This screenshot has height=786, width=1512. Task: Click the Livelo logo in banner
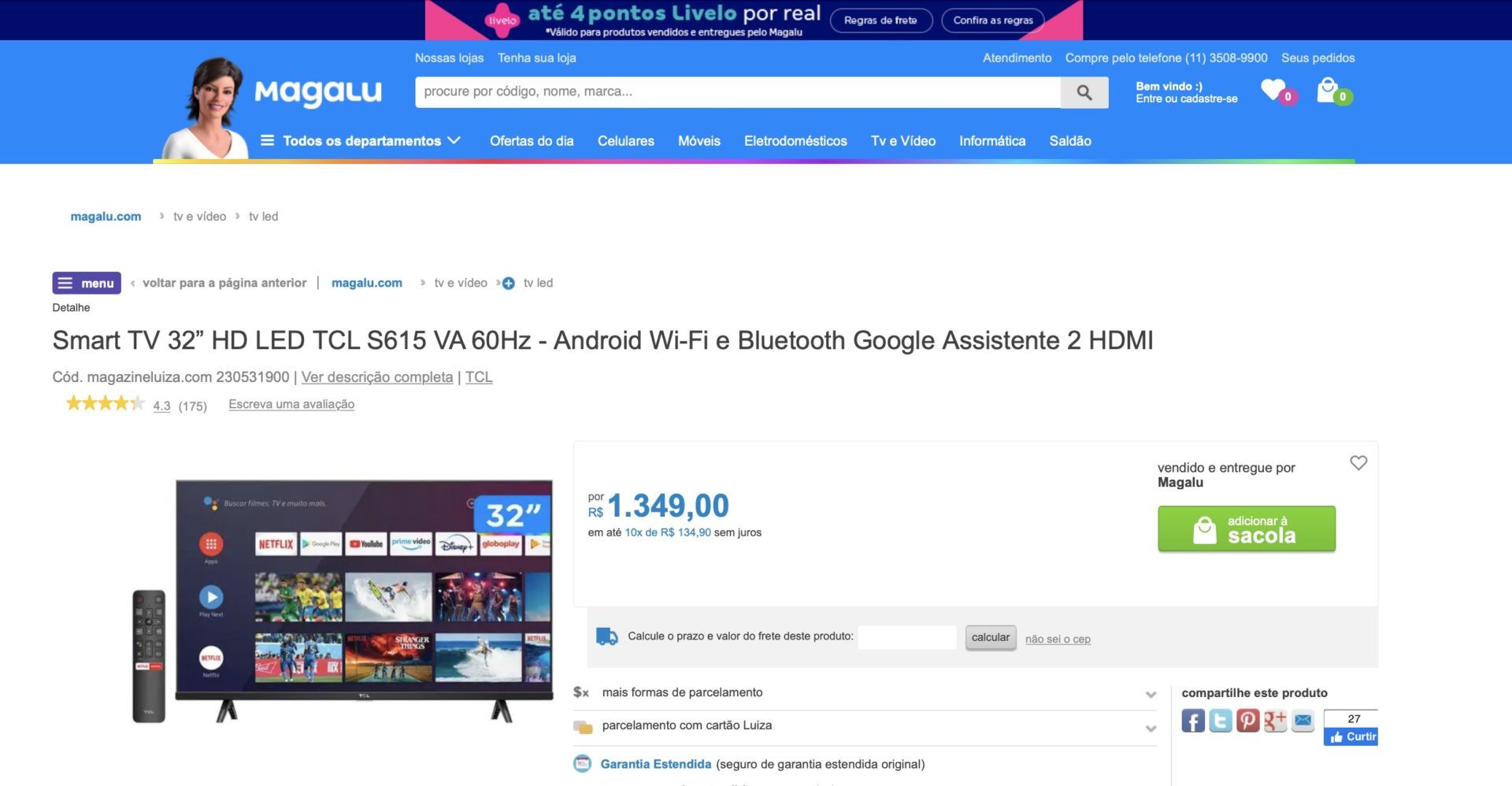click(x=502, y=20)
